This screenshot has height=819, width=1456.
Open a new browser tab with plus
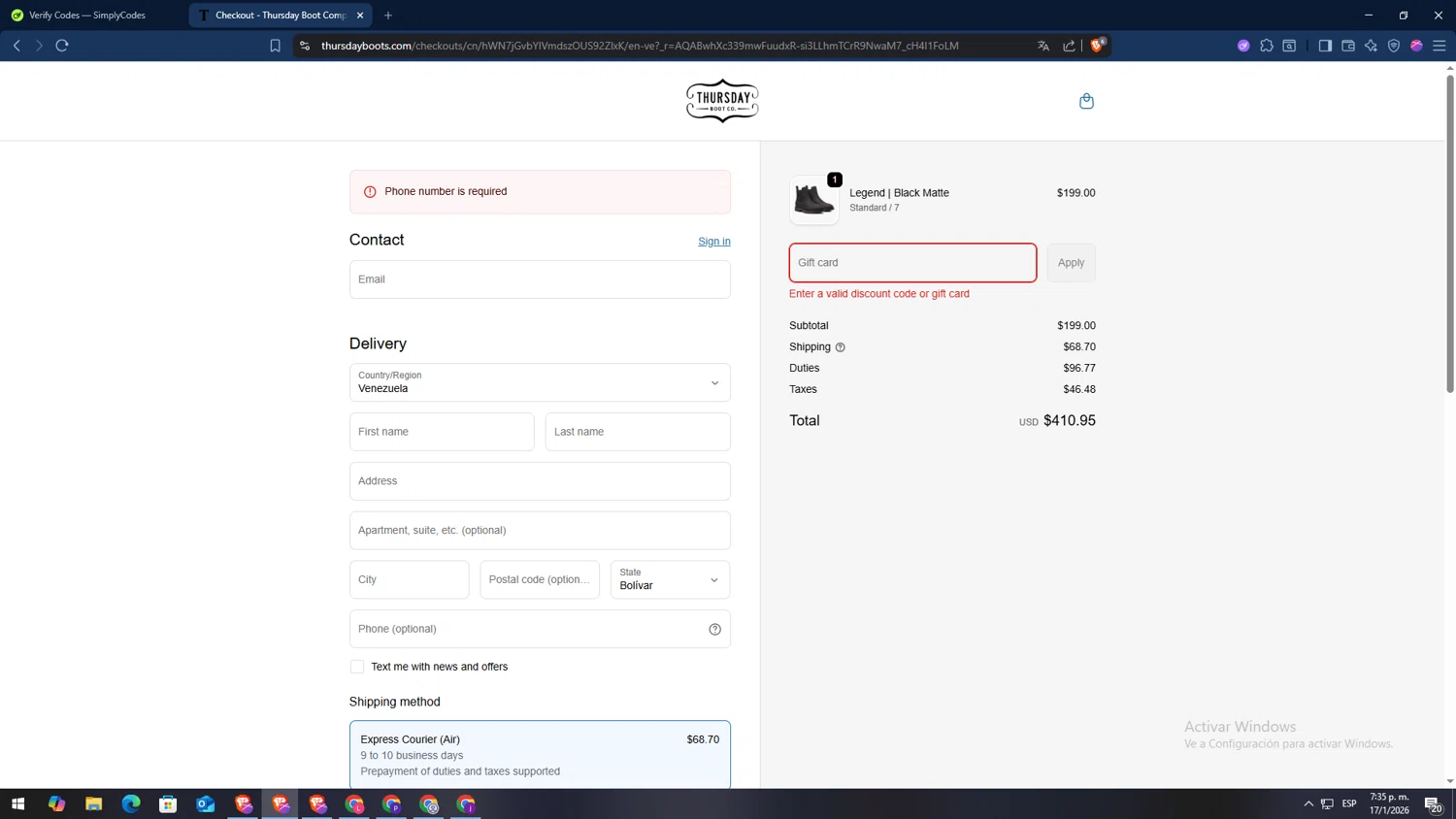coord(388,16)
